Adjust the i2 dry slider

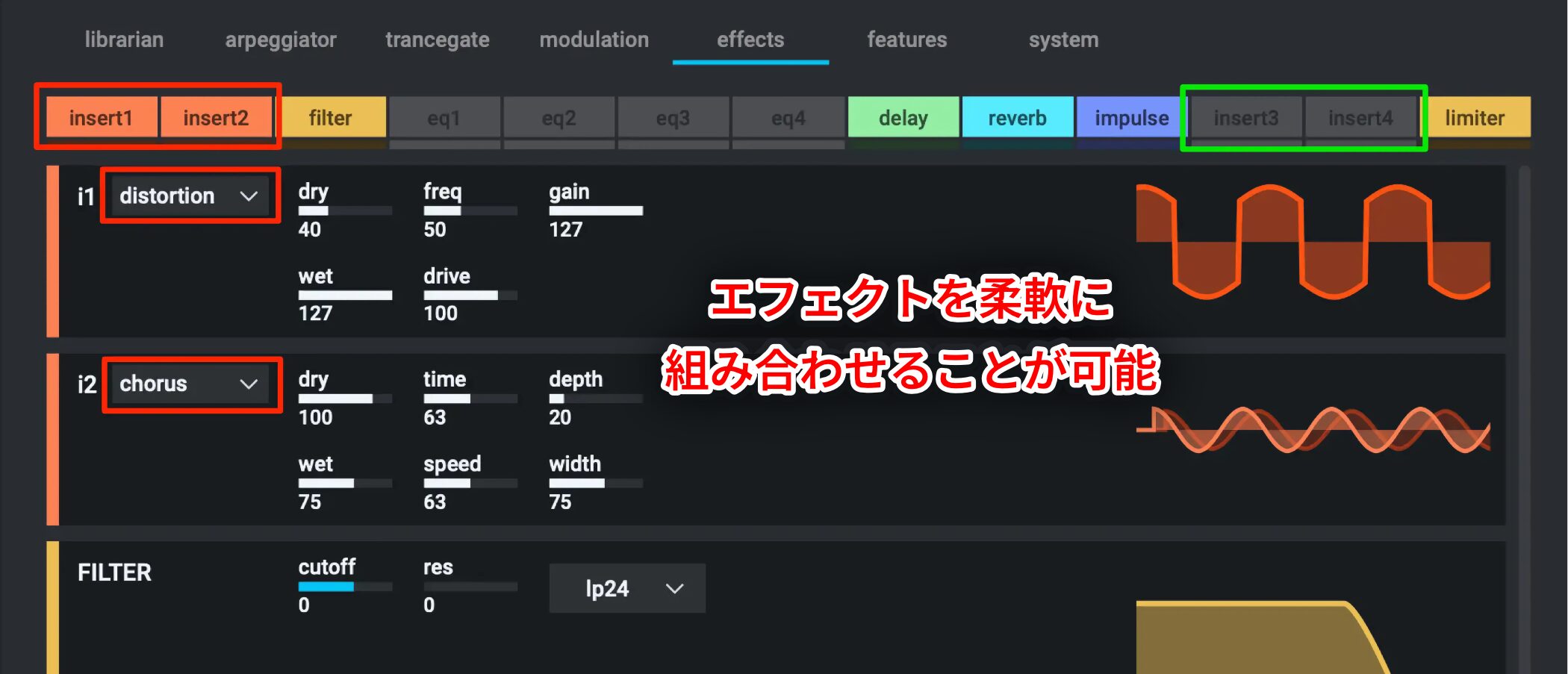click(345, 399)
